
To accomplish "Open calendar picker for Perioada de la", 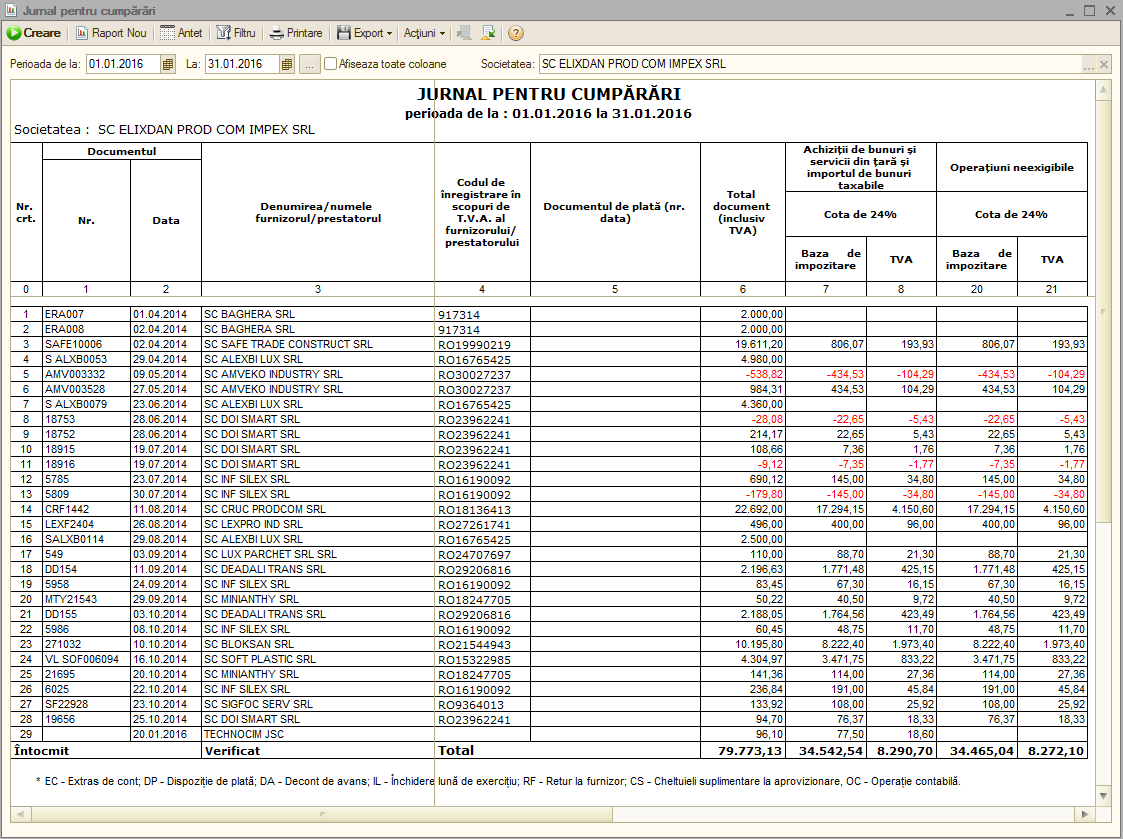I will (168, 64).
